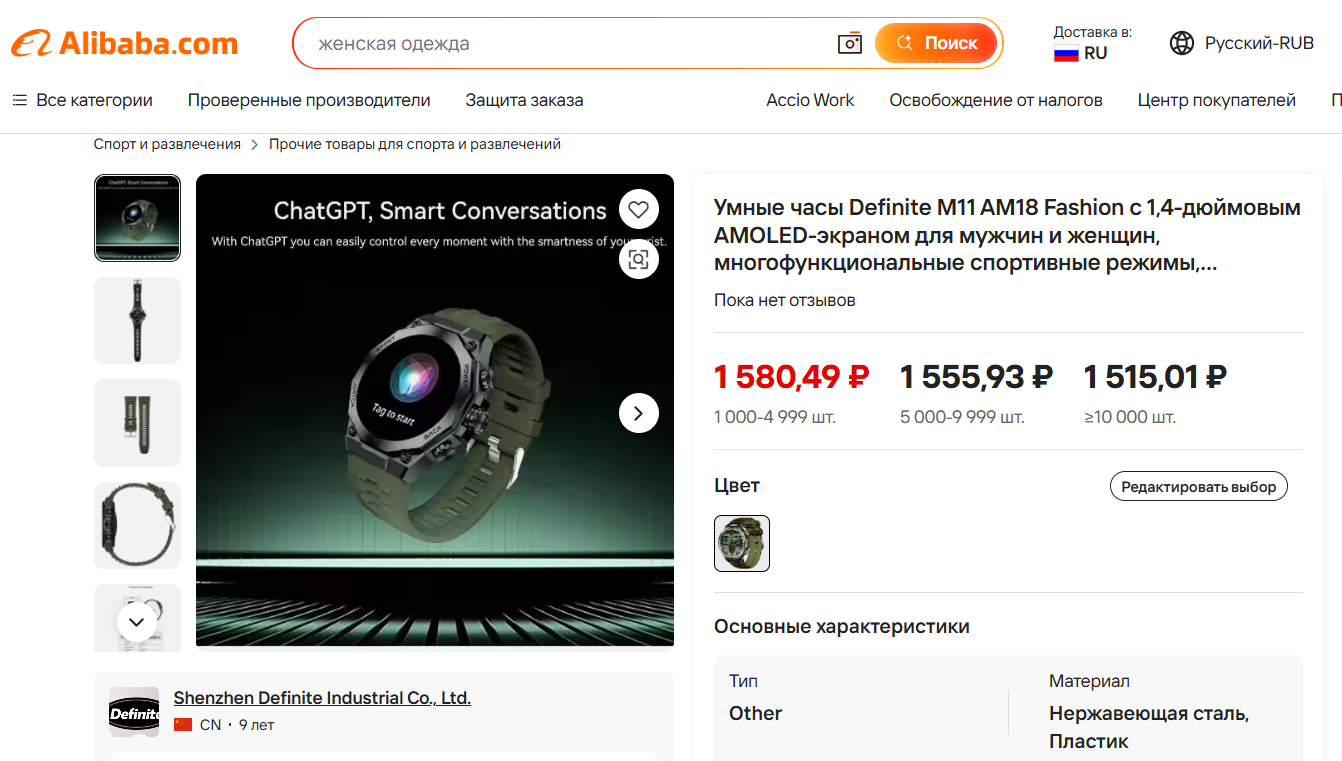Click the camera image search icon

[849, 43]
